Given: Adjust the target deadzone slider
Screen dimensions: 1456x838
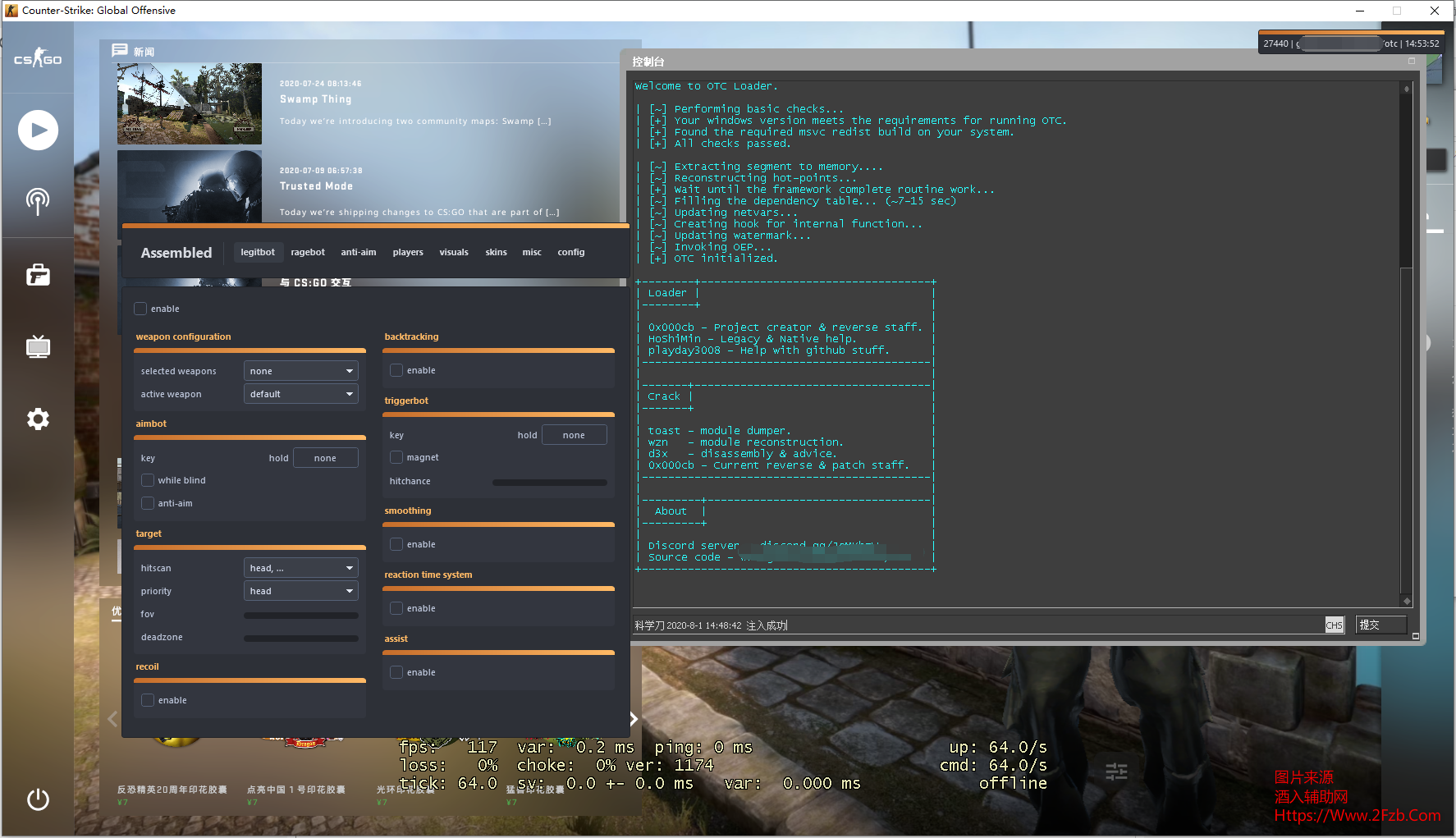Looking at the screenshot, I should coord(301,638).
